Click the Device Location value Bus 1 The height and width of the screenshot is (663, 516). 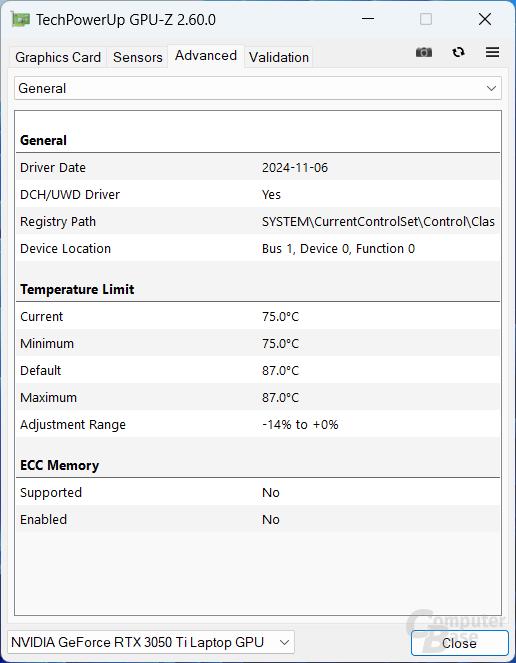point(338,249)
